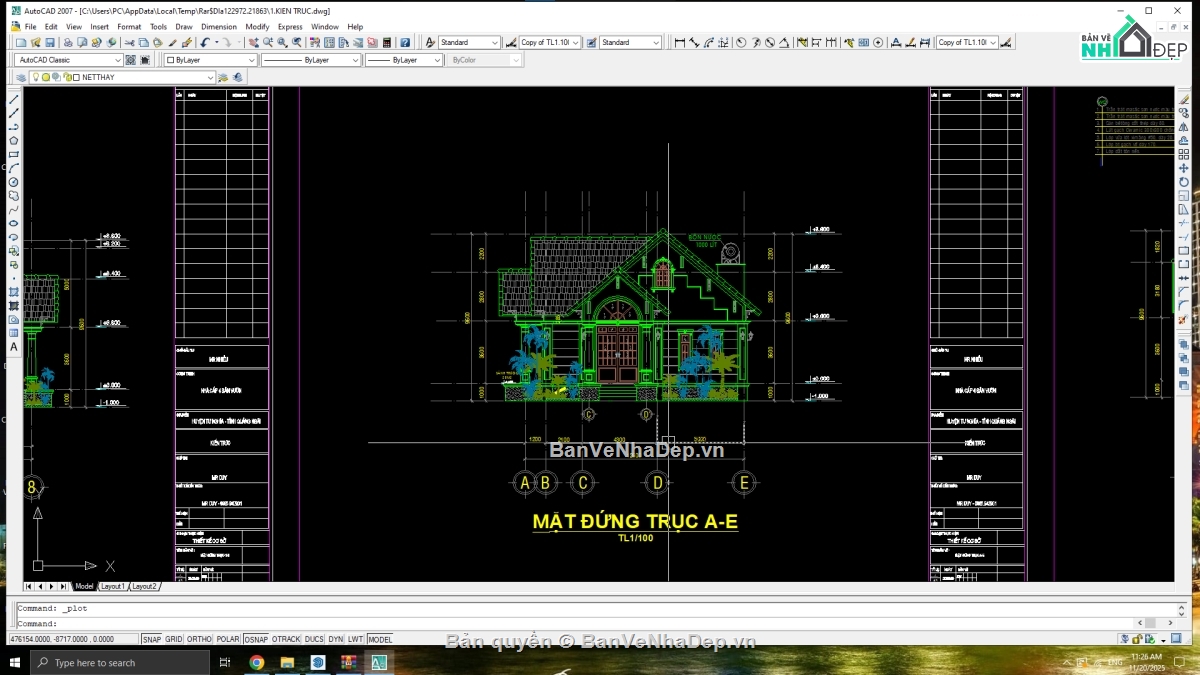Screen dimensions: 1200x675
Task: Click the Command line input field
Action: click(600, 623)
